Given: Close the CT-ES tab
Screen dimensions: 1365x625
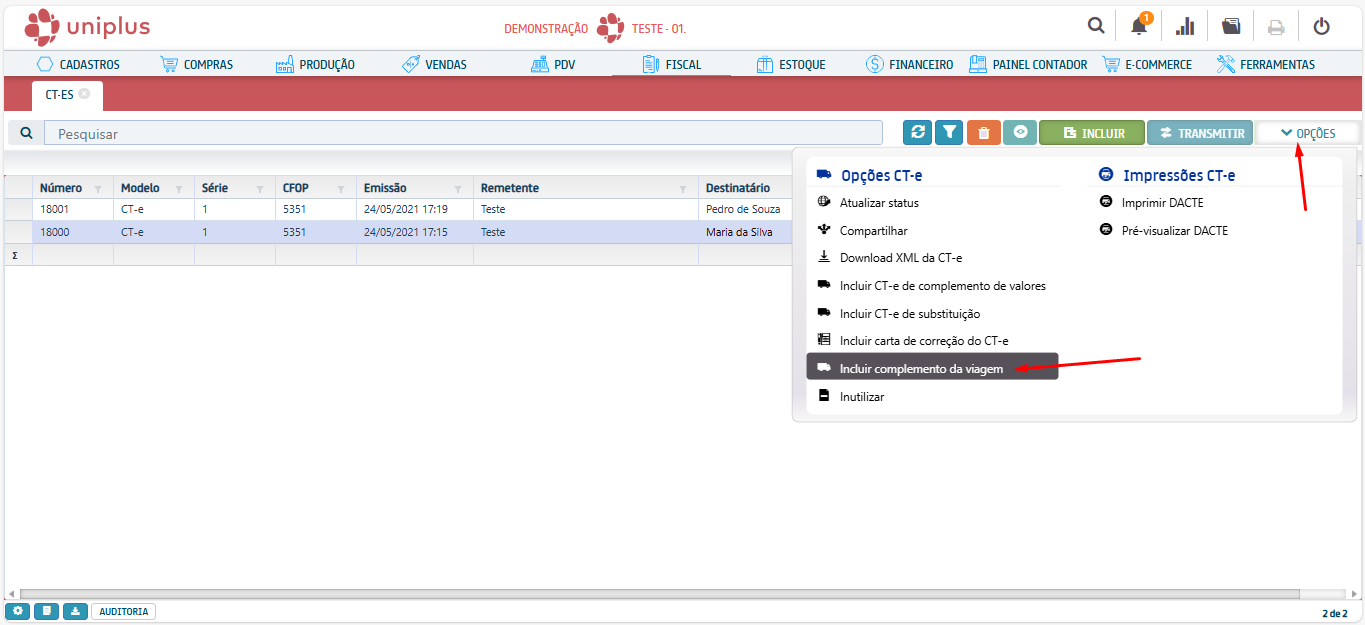Looking at the screenshot, I should pos(85,94).
